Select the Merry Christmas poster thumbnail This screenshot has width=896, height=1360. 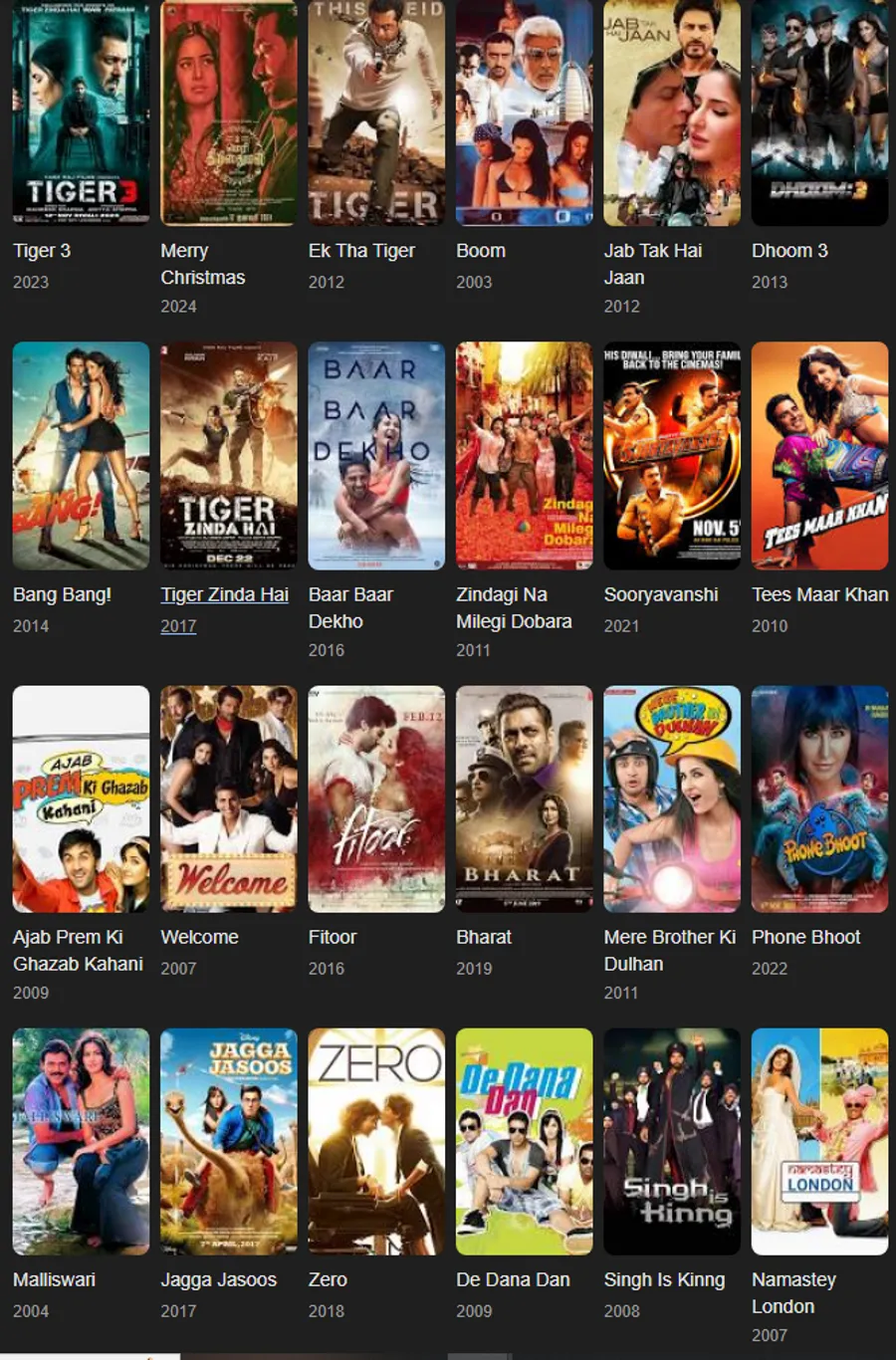[229, 113]
